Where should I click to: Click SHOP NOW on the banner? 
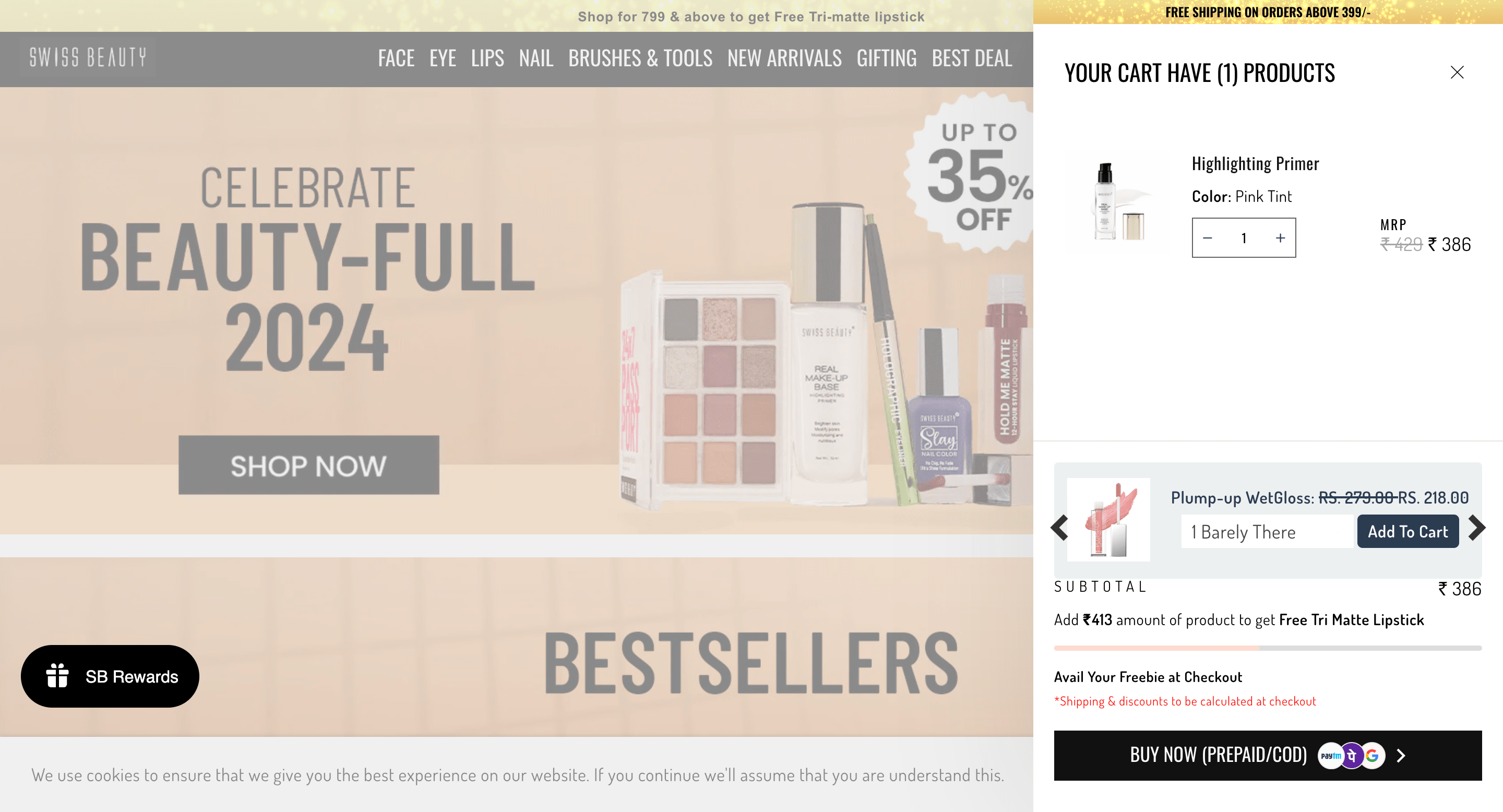tap(308, 465)
